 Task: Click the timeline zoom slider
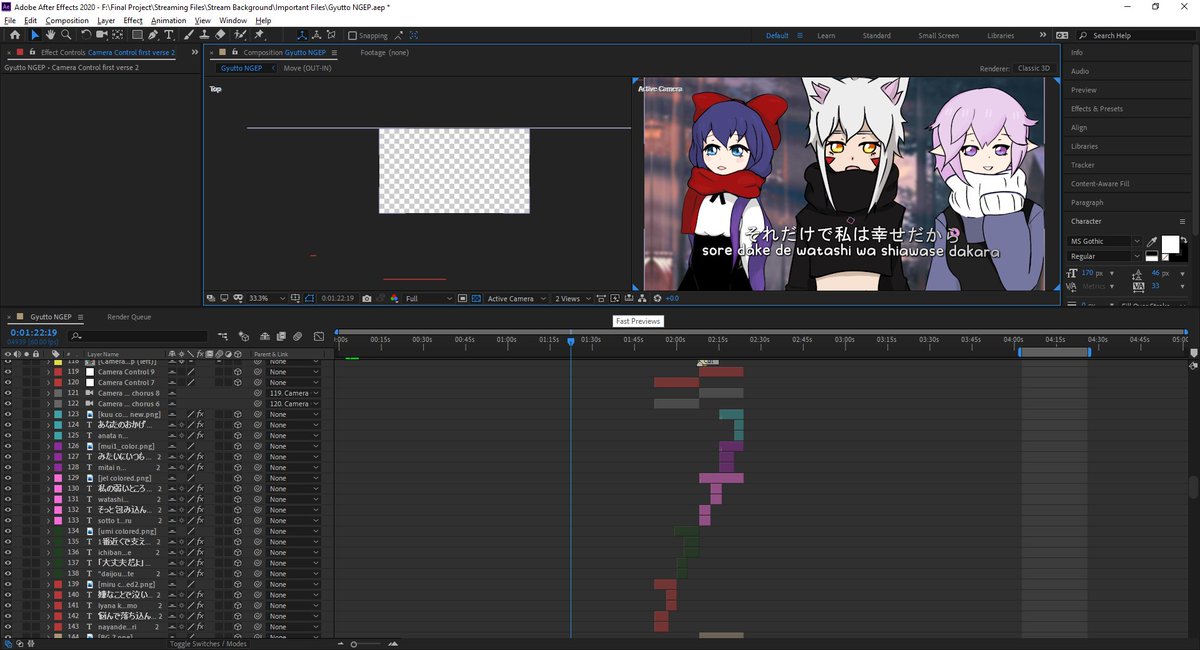353,644
